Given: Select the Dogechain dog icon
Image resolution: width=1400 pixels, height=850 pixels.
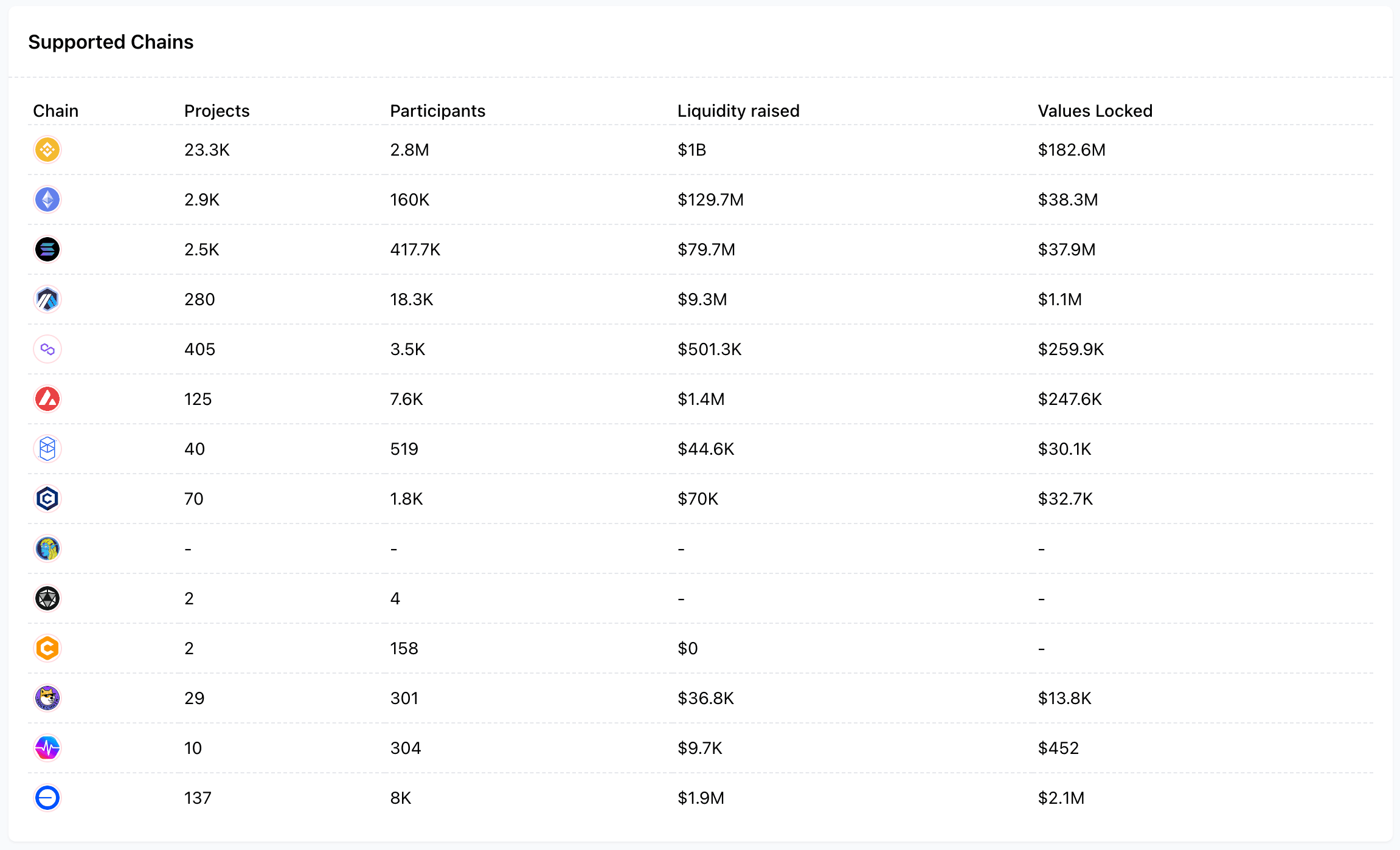Looking at the screenshot, I should point(47,698).
